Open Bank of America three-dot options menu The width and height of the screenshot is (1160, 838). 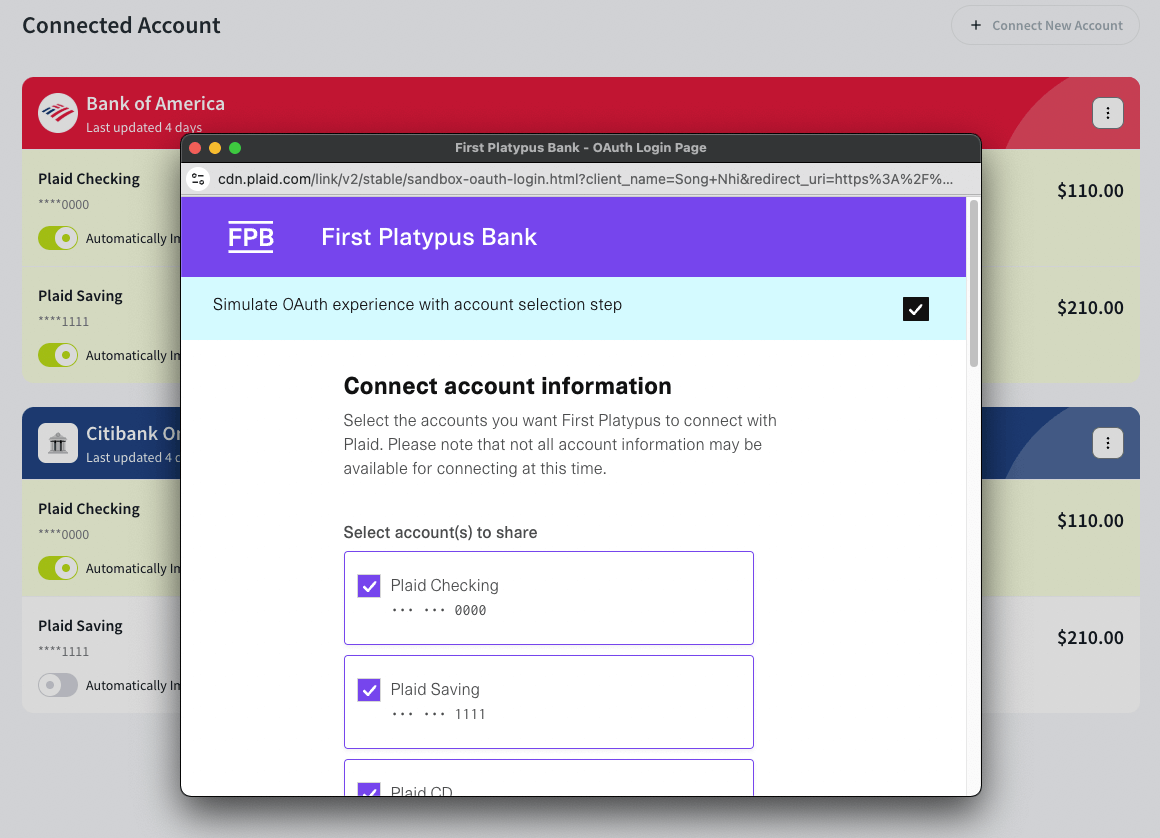1107,113
